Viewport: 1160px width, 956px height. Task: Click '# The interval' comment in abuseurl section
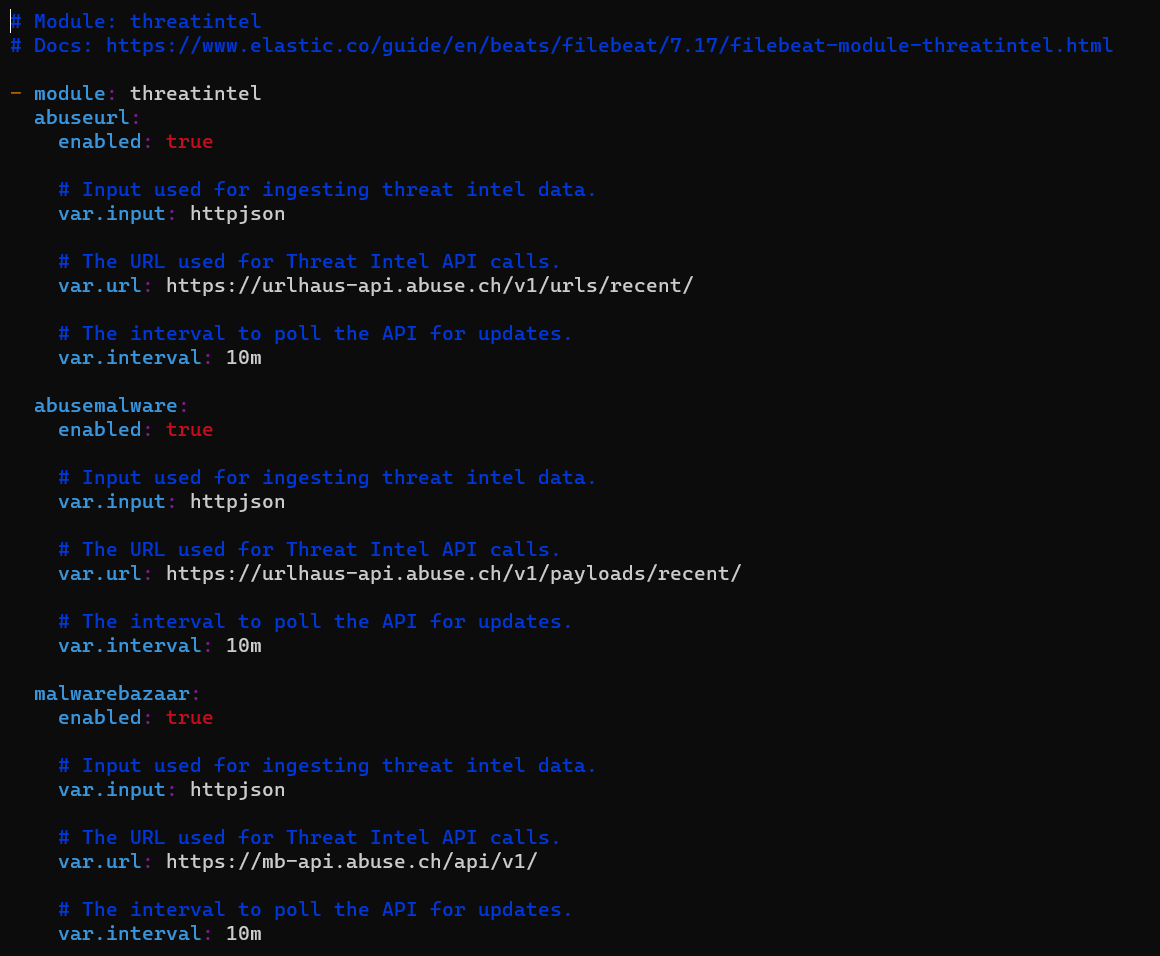coord(315,334)
